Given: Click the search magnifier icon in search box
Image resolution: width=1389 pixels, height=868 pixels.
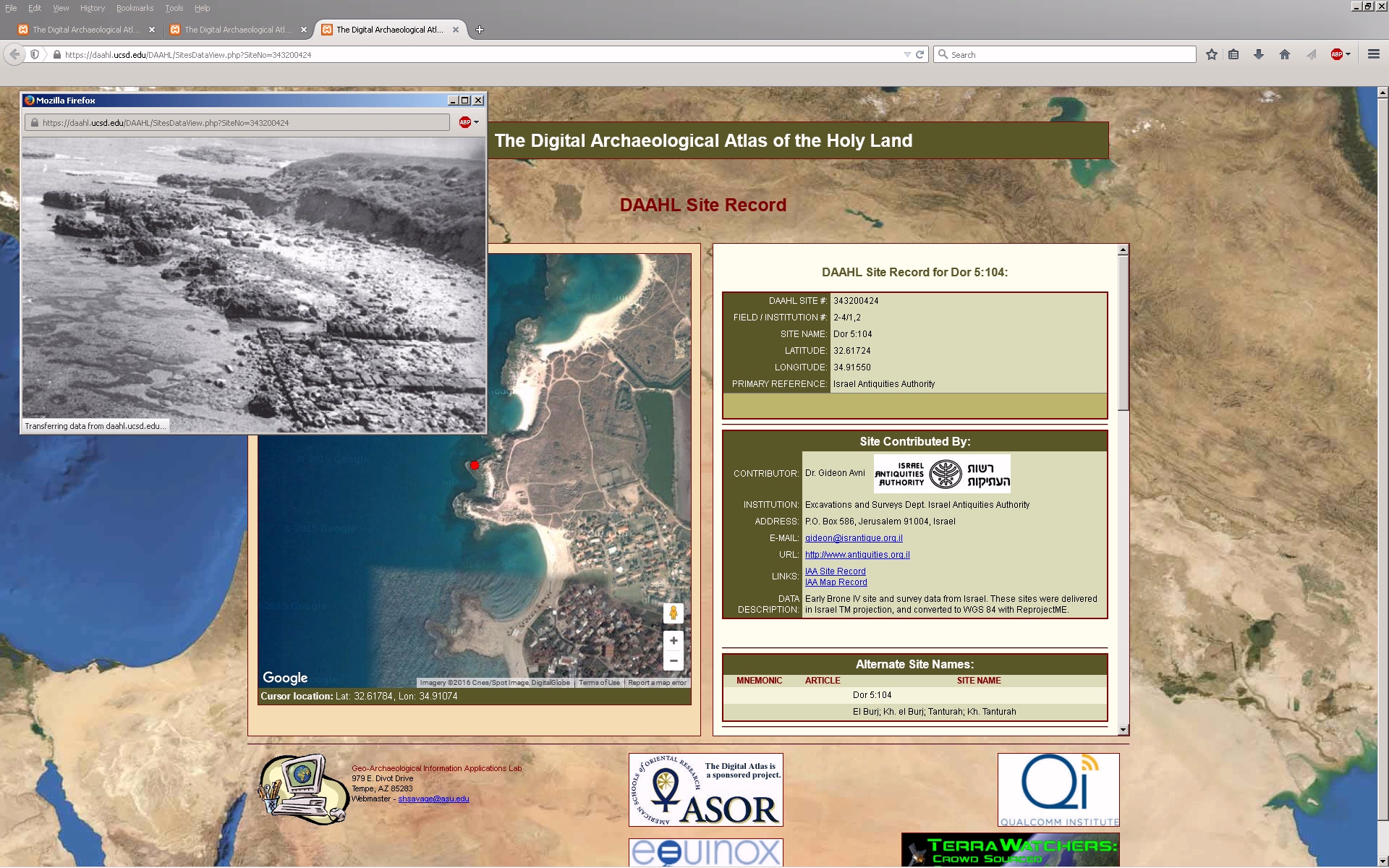Looking at the screenshot, I should 943,54.
